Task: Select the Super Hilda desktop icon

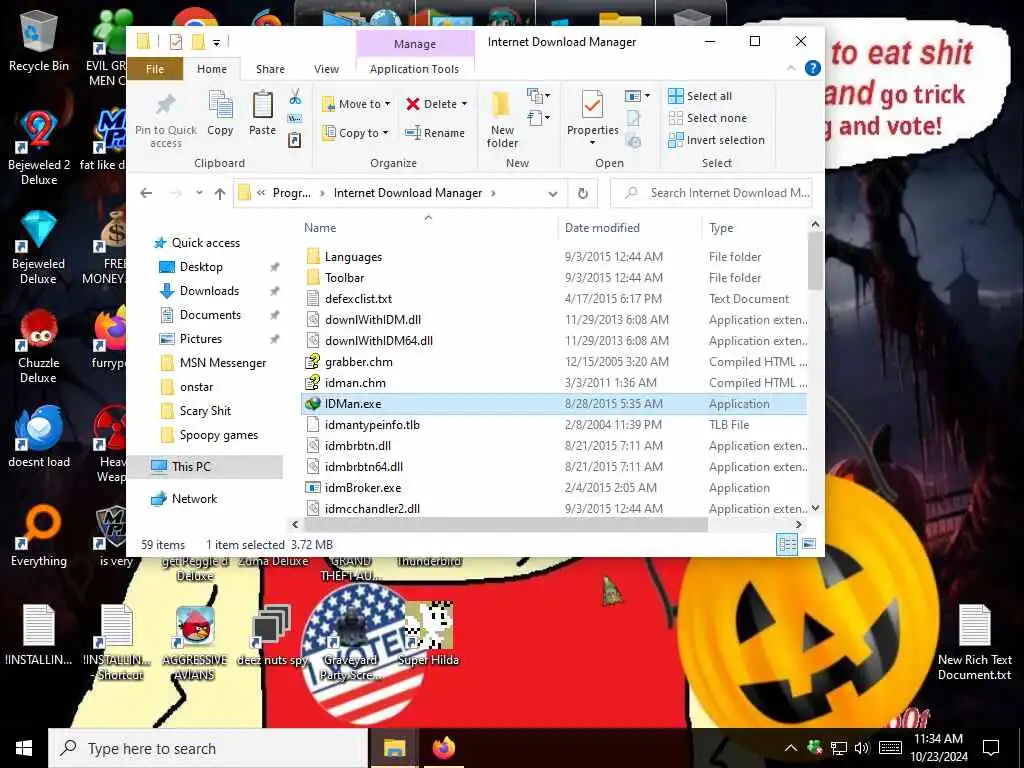Action: [428, 633]
